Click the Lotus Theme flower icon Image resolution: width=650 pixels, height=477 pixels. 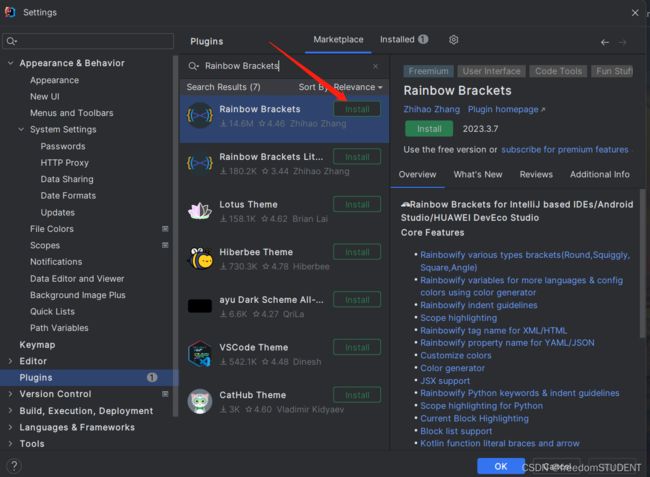click(x=200, y=211)
